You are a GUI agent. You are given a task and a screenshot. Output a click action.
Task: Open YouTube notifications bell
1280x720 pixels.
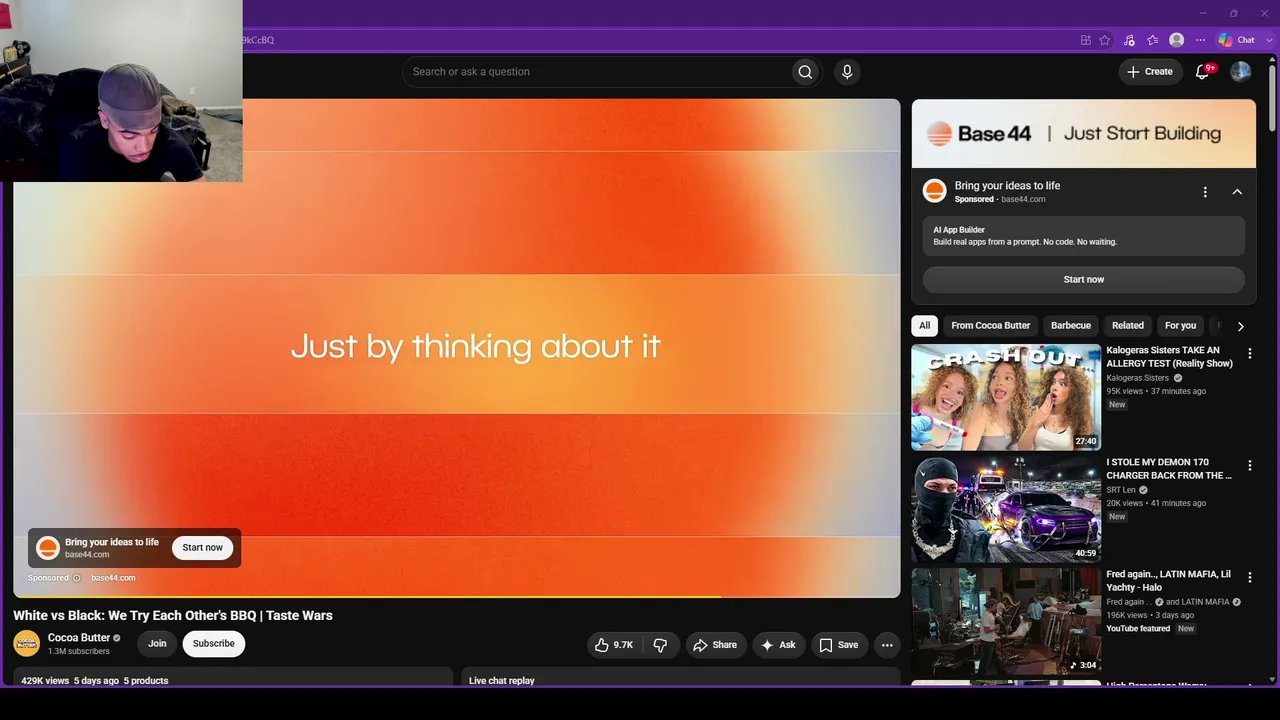1203,72
